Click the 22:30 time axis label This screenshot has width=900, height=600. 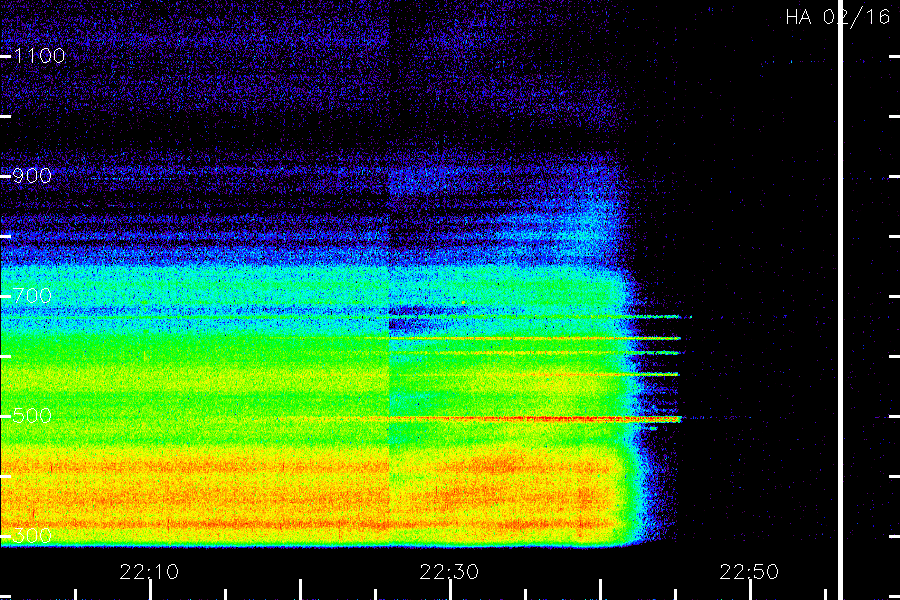click(x=449, y=572)
